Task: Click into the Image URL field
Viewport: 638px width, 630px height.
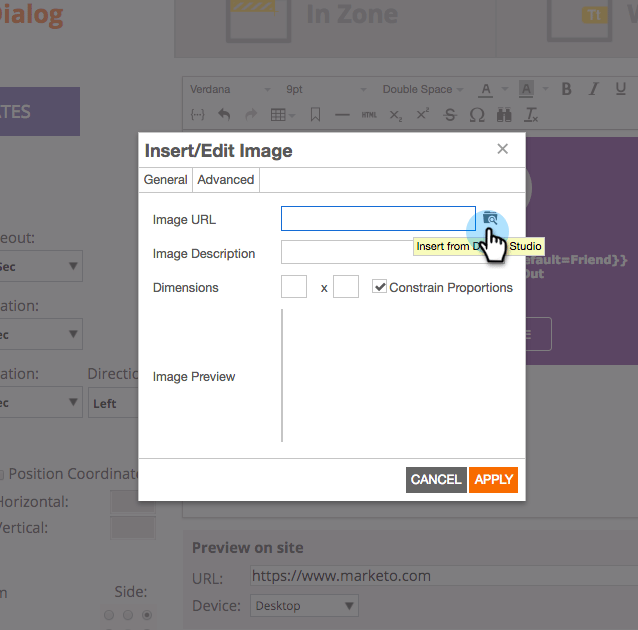Action: pyautogui.click(x=378, y=219)
